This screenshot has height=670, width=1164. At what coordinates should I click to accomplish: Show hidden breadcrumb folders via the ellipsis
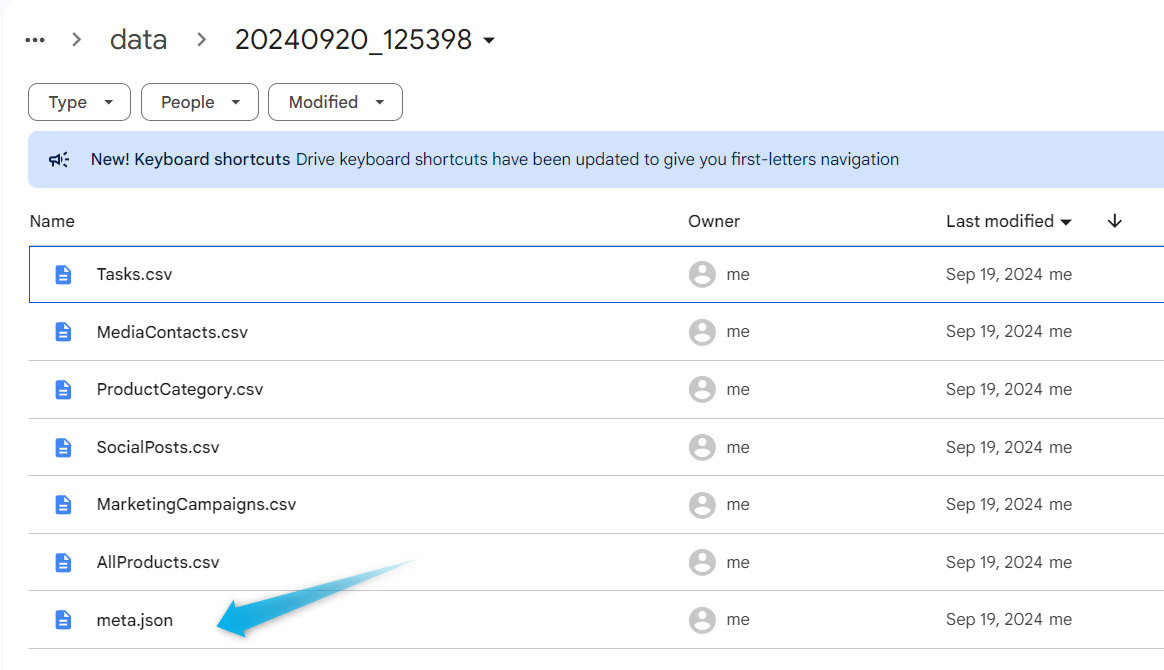[35, 40]
